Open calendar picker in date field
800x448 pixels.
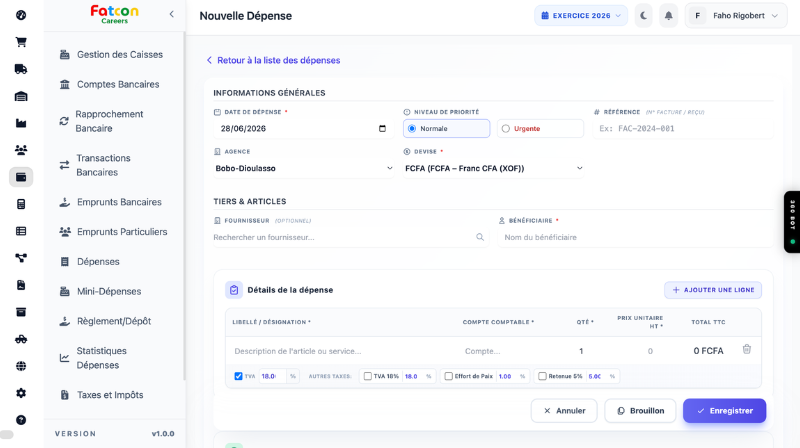click(x=382, y=129)
